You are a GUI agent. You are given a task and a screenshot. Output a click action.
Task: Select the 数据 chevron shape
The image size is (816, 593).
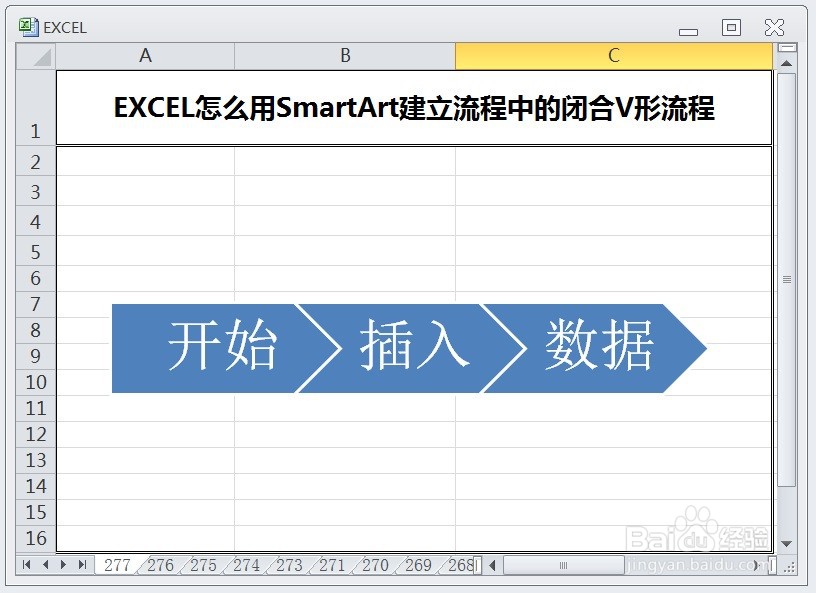(596, 348)
